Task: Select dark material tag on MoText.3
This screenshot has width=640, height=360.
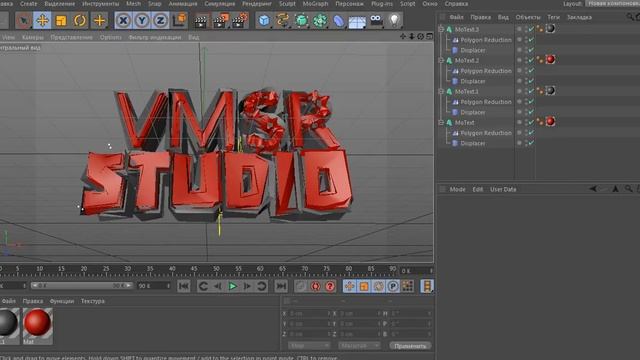Action: (x=550, y=29)
